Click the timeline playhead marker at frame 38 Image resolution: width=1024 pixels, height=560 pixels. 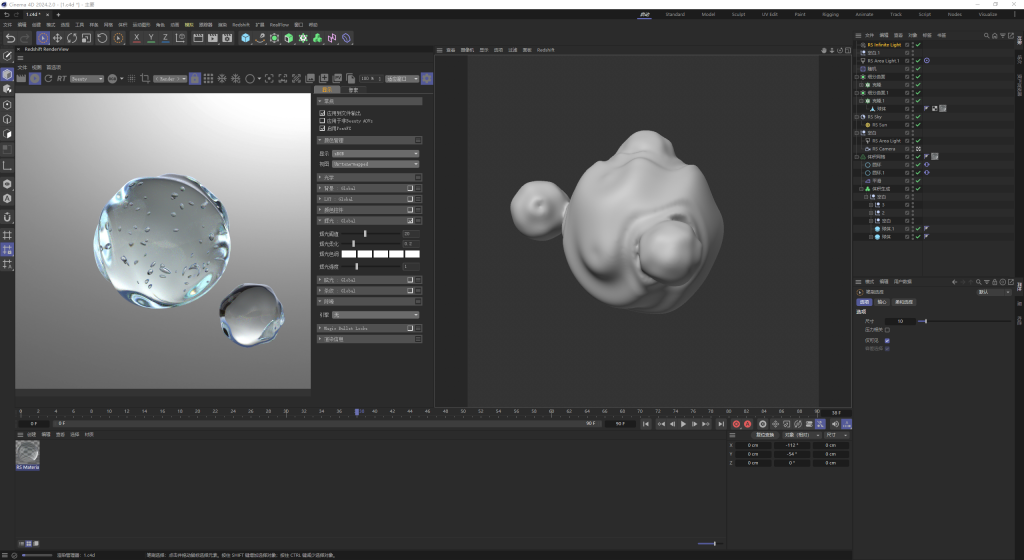point(357,412)
